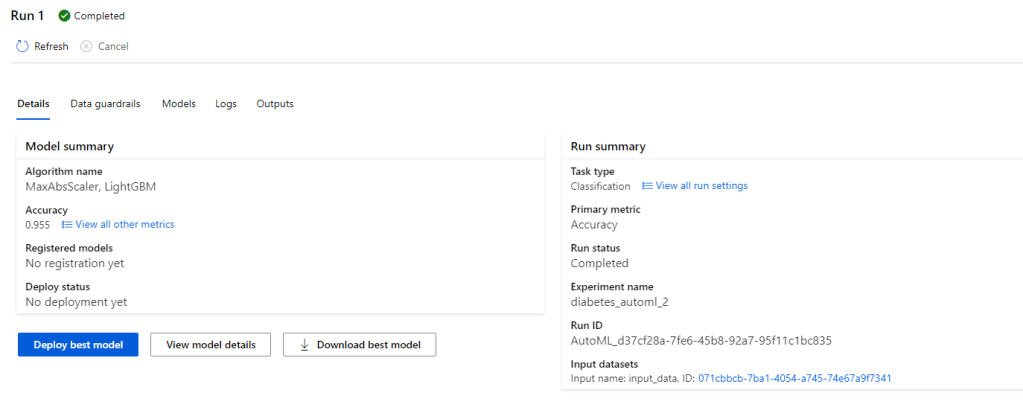Click the Run 1 page title

(x=27, y=16)
